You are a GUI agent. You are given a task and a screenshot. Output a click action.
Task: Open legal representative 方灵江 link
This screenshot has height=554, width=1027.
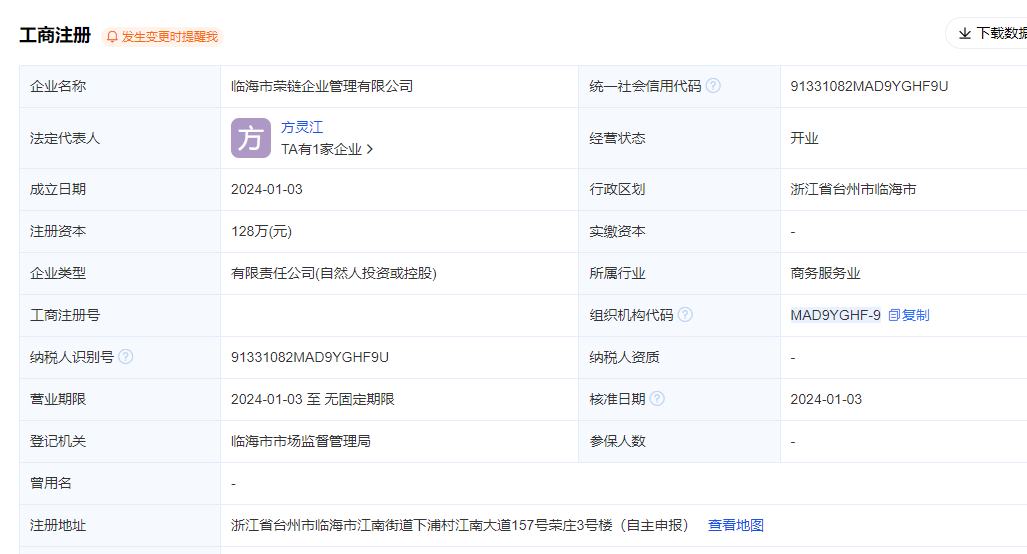pyautogui.click(x=302, y=127)
